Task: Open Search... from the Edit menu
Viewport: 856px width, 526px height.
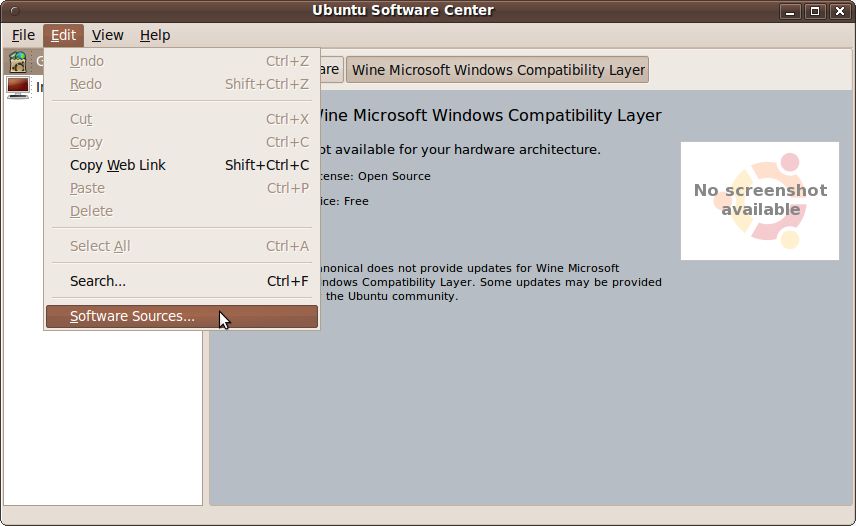Action: (182, 281)
